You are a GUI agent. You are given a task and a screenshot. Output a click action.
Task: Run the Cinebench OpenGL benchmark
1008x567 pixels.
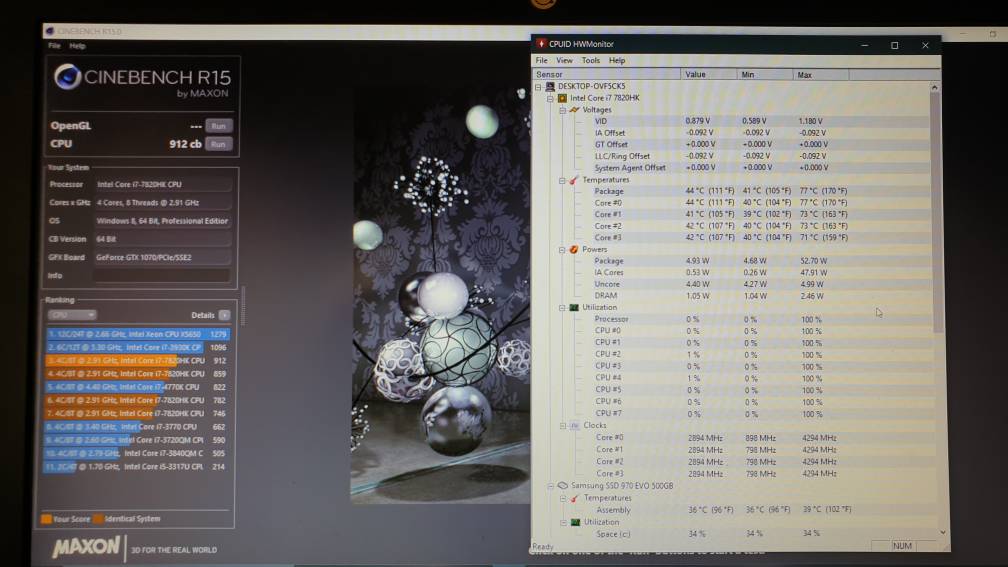(219, 126)
